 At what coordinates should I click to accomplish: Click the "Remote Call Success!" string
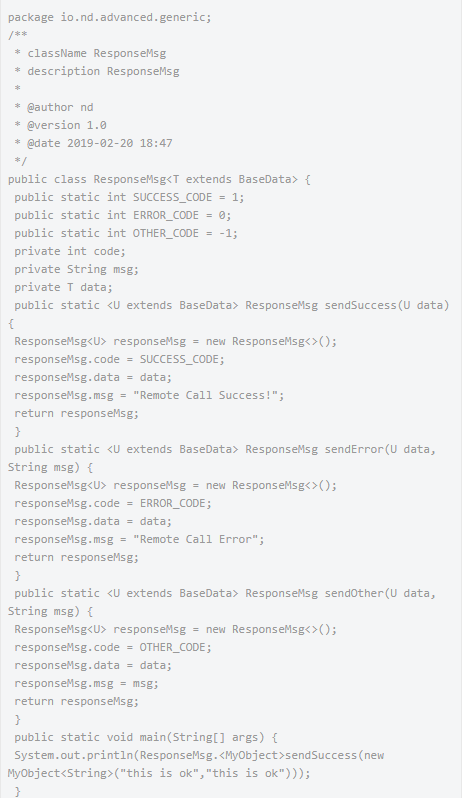tap(209, 395)
